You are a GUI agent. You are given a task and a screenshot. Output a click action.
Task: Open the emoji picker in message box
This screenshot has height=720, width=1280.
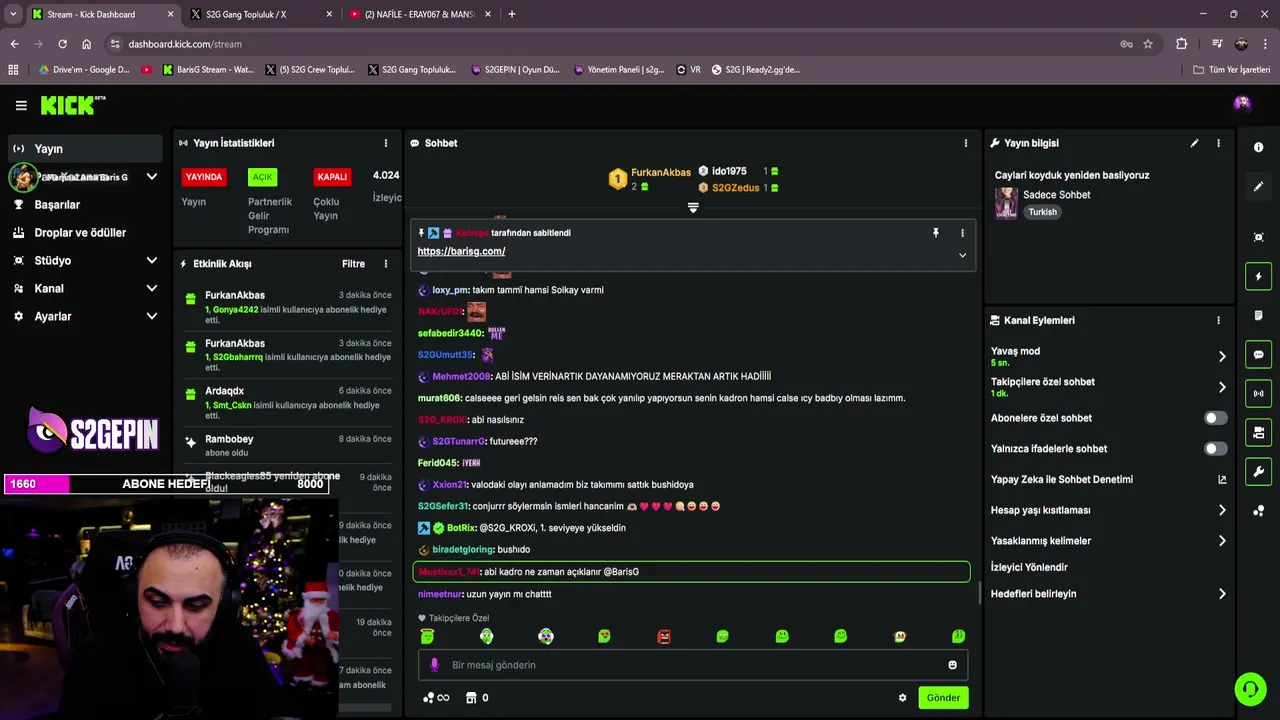click(952, 665)
